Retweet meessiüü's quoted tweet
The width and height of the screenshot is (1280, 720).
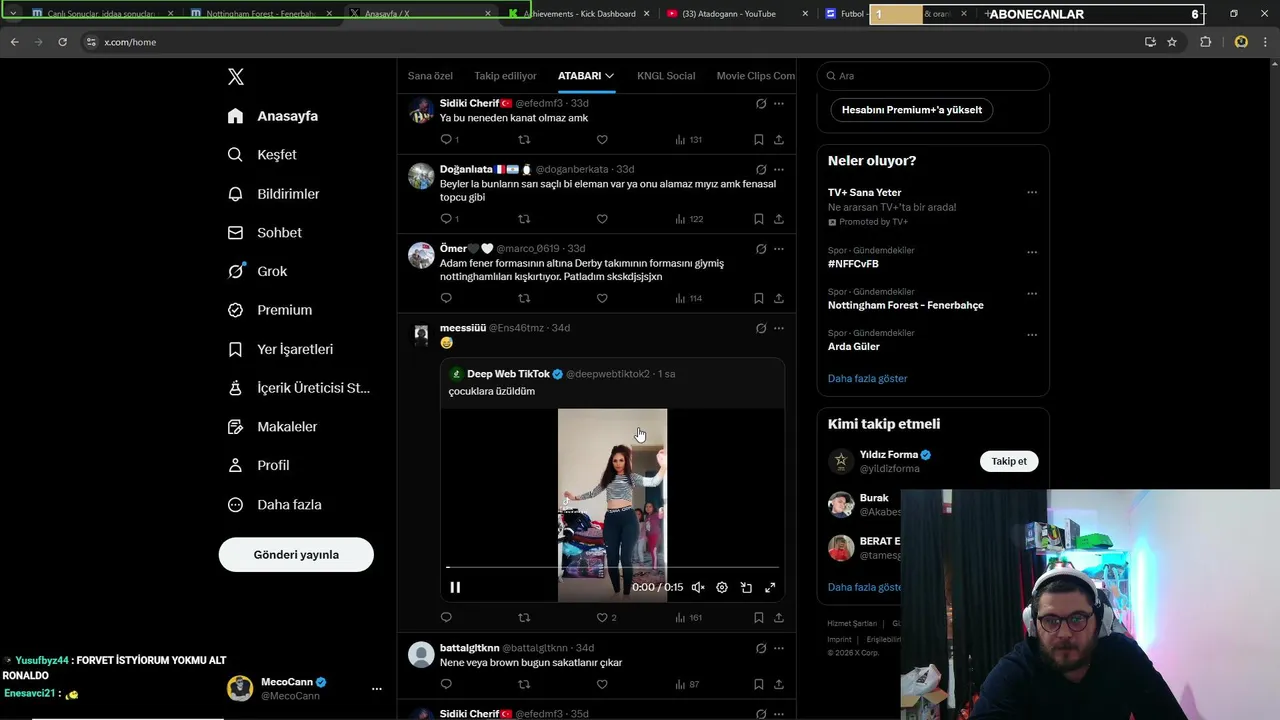point(524,618)
